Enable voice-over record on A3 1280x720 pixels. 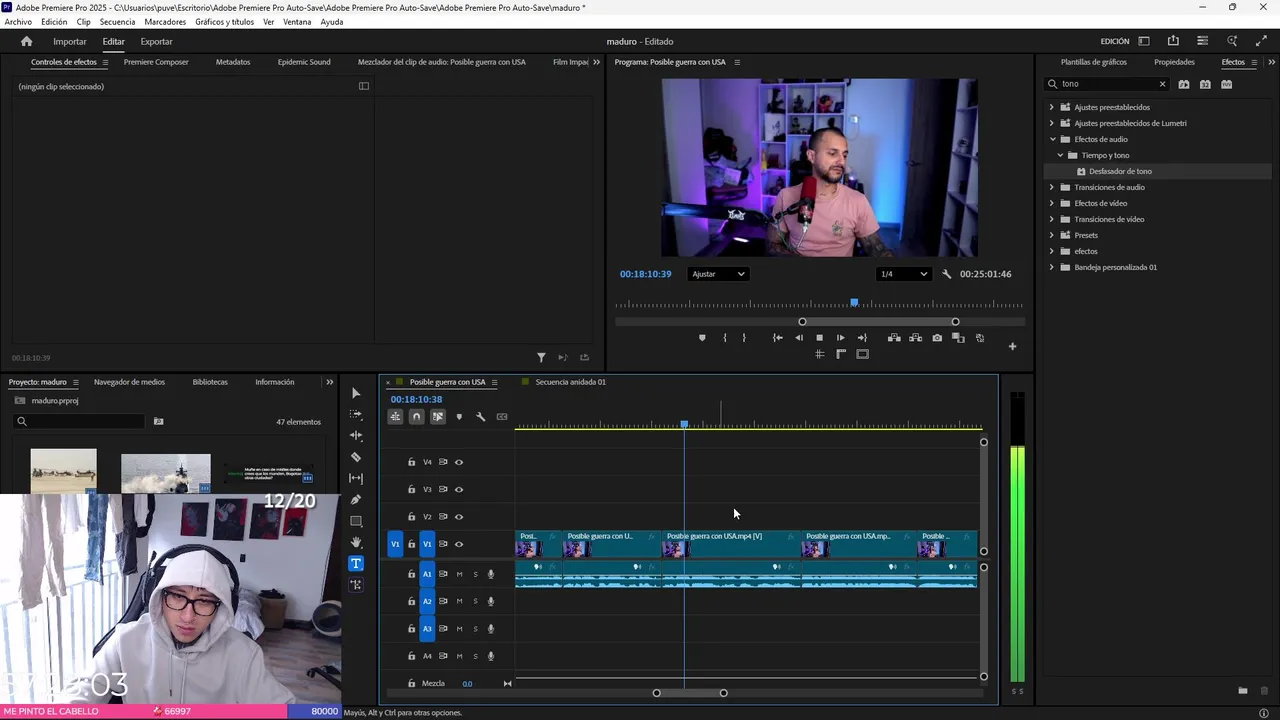(491, 629)
